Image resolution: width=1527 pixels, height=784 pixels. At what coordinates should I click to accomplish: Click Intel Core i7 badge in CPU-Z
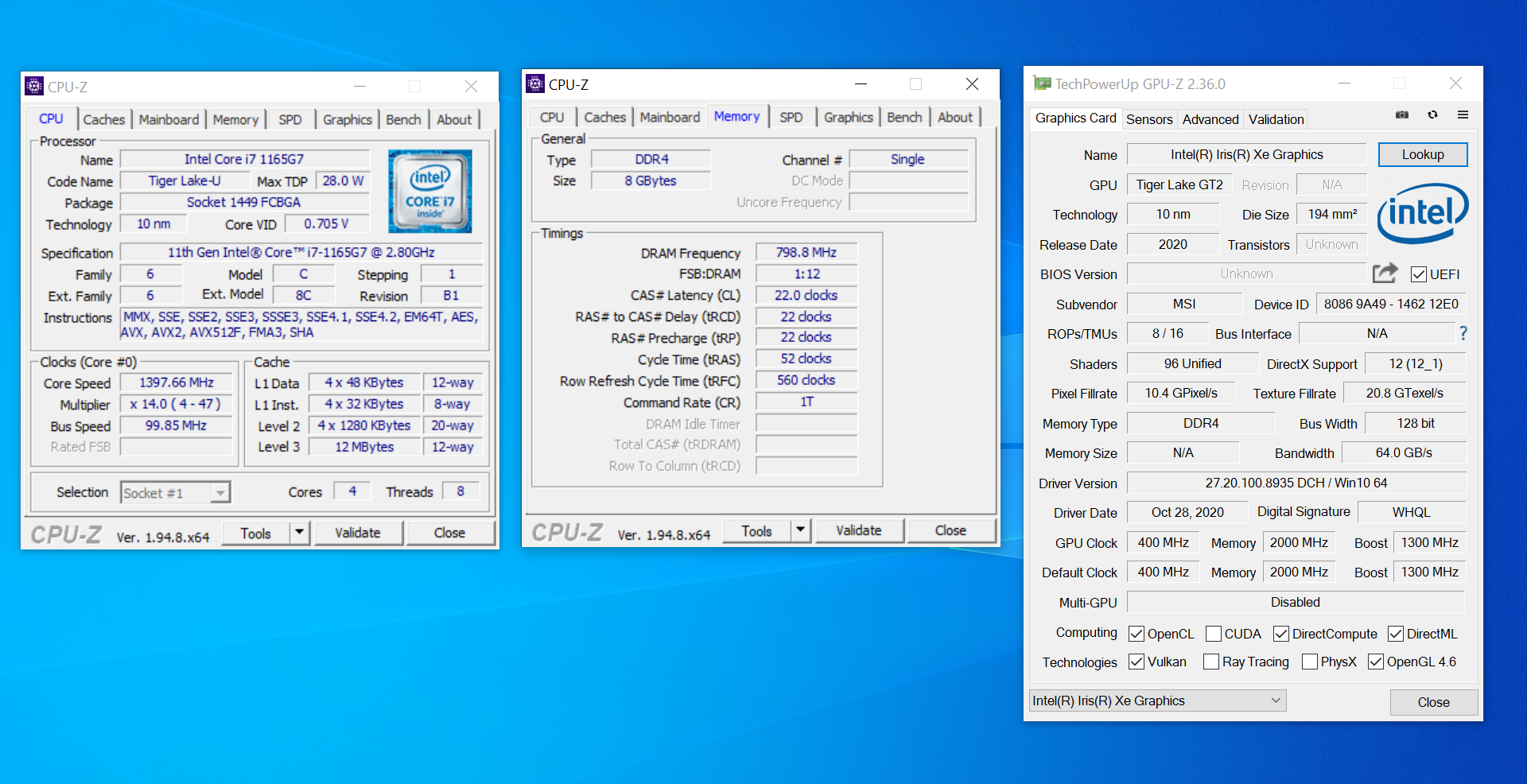tap(430, 191)
